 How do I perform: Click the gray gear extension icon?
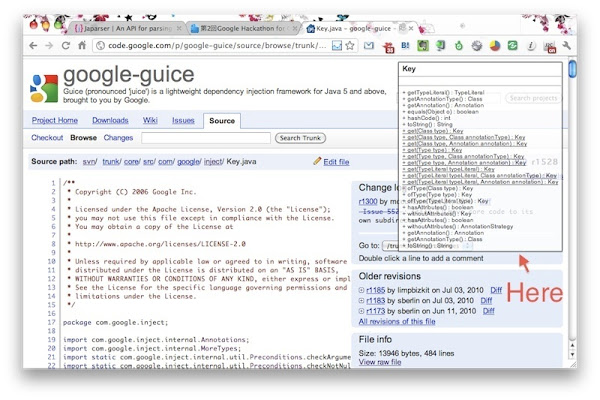[477, 46]
